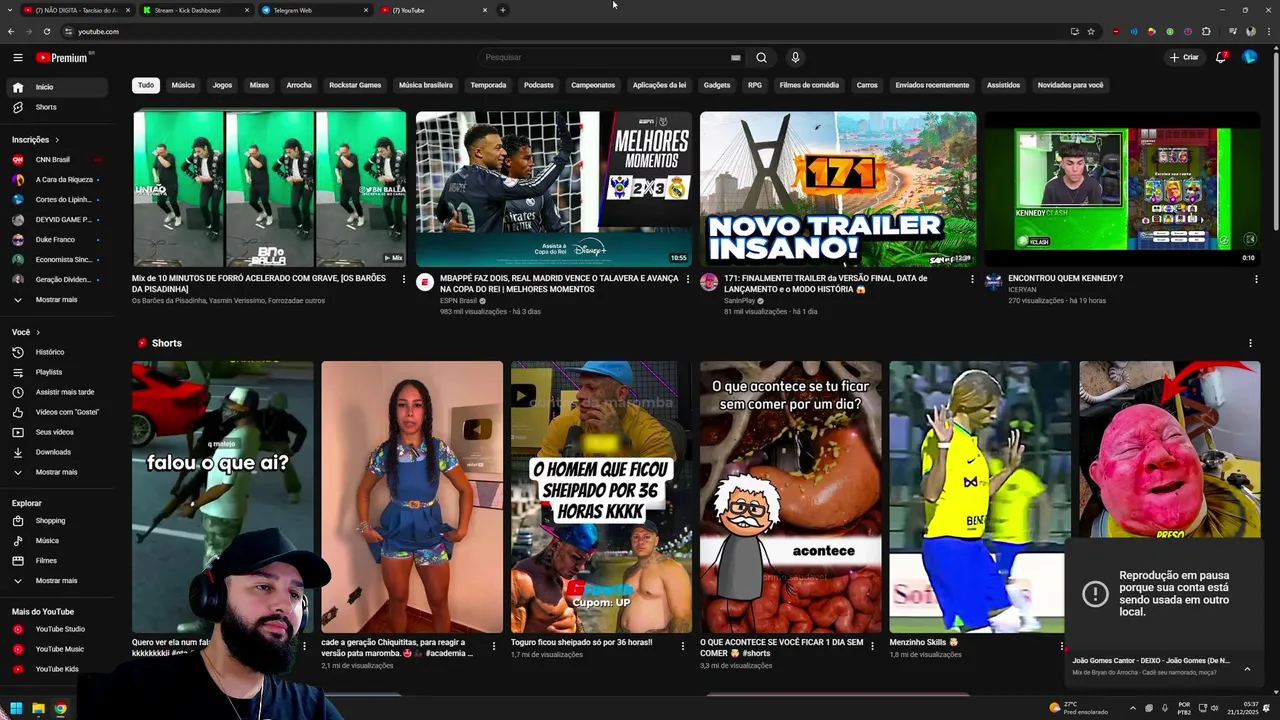
Task: Open YouTube Music link
Action: click(x=55, y=649)
